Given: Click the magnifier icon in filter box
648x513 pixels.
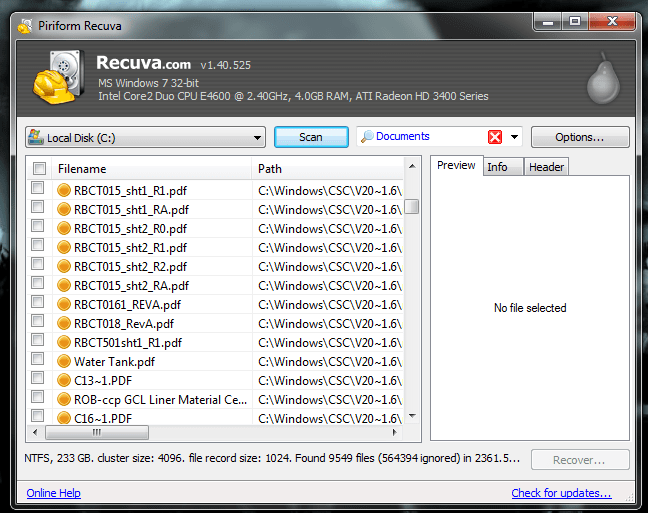Looking at the screenshot, I should tap(367, 136).
